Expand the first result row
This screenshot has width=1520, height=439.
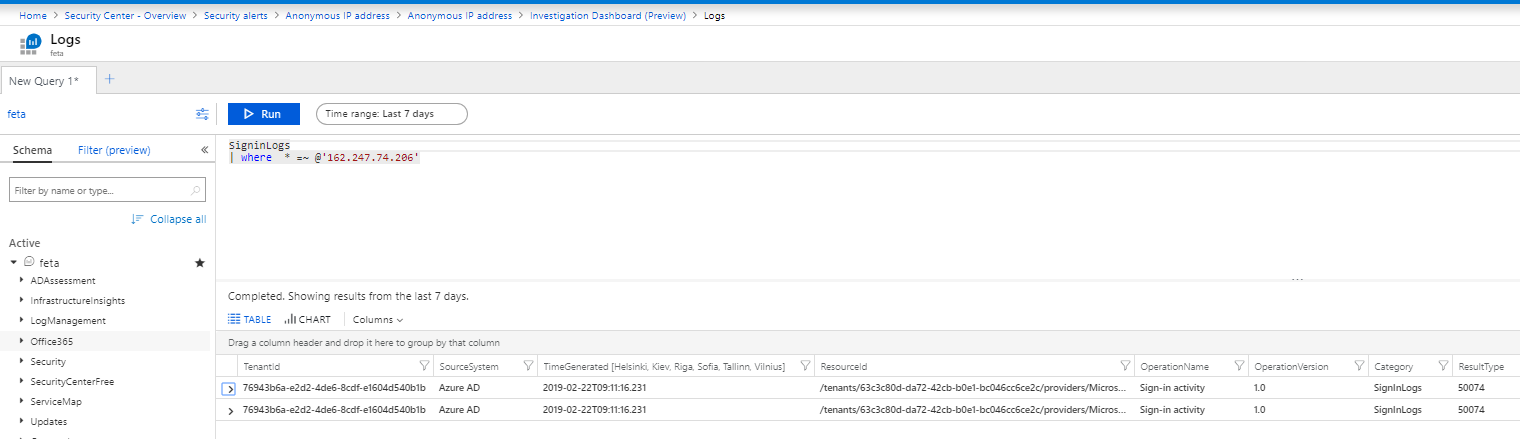tap(229, 388)
